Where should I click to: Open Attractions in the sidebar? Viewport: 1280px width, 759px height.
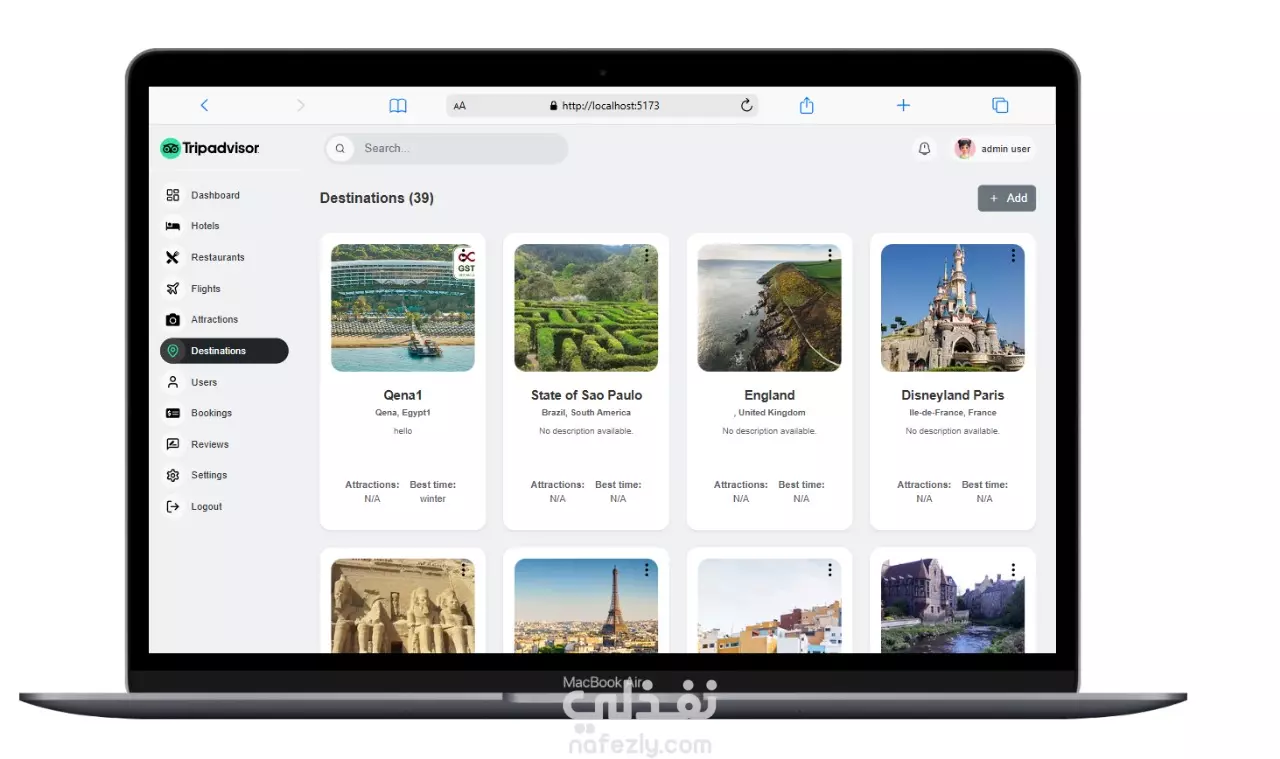(x=224, y=319)
